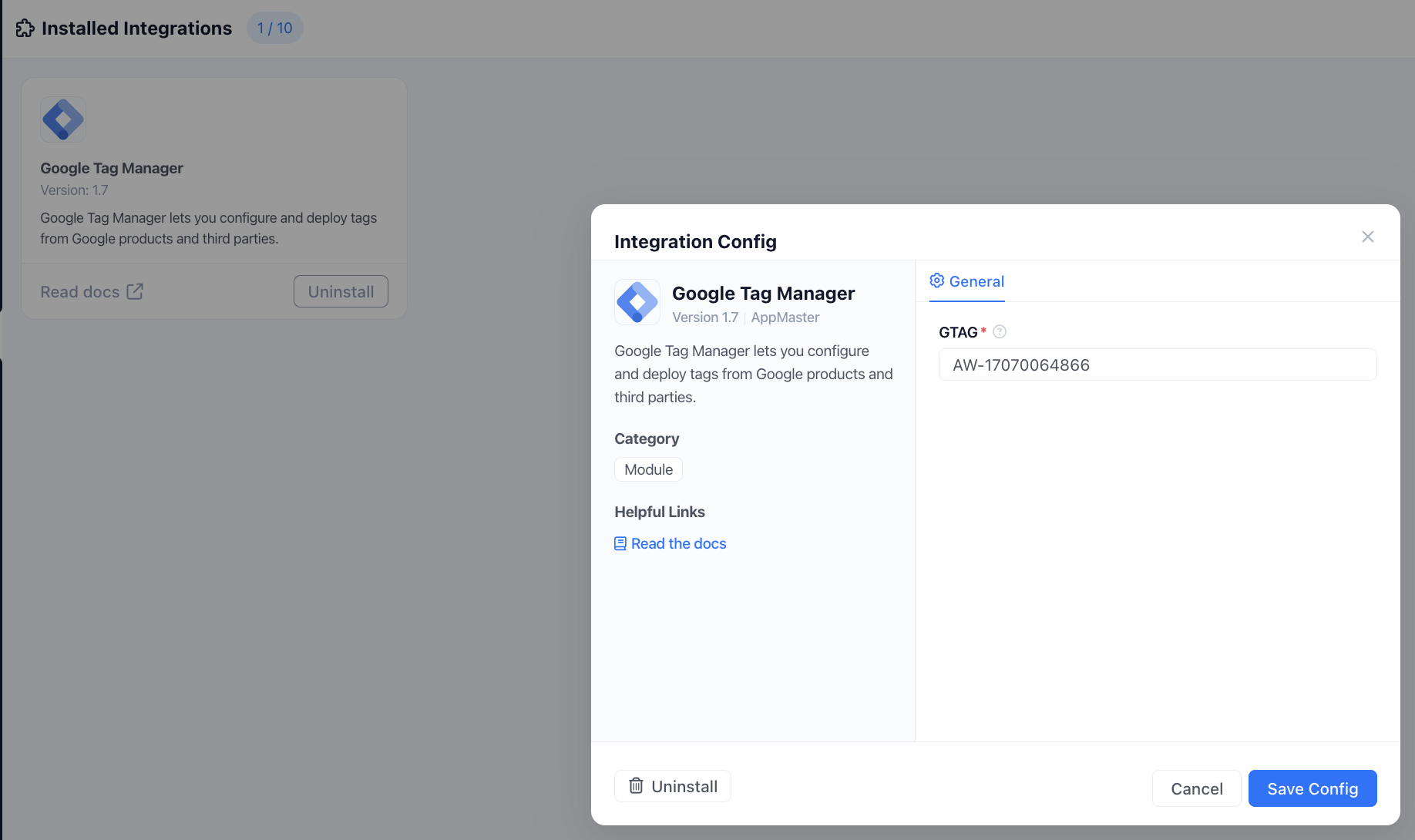Click the Version: 1.7 text on card

pyautogui.click(x=74, y=190)
